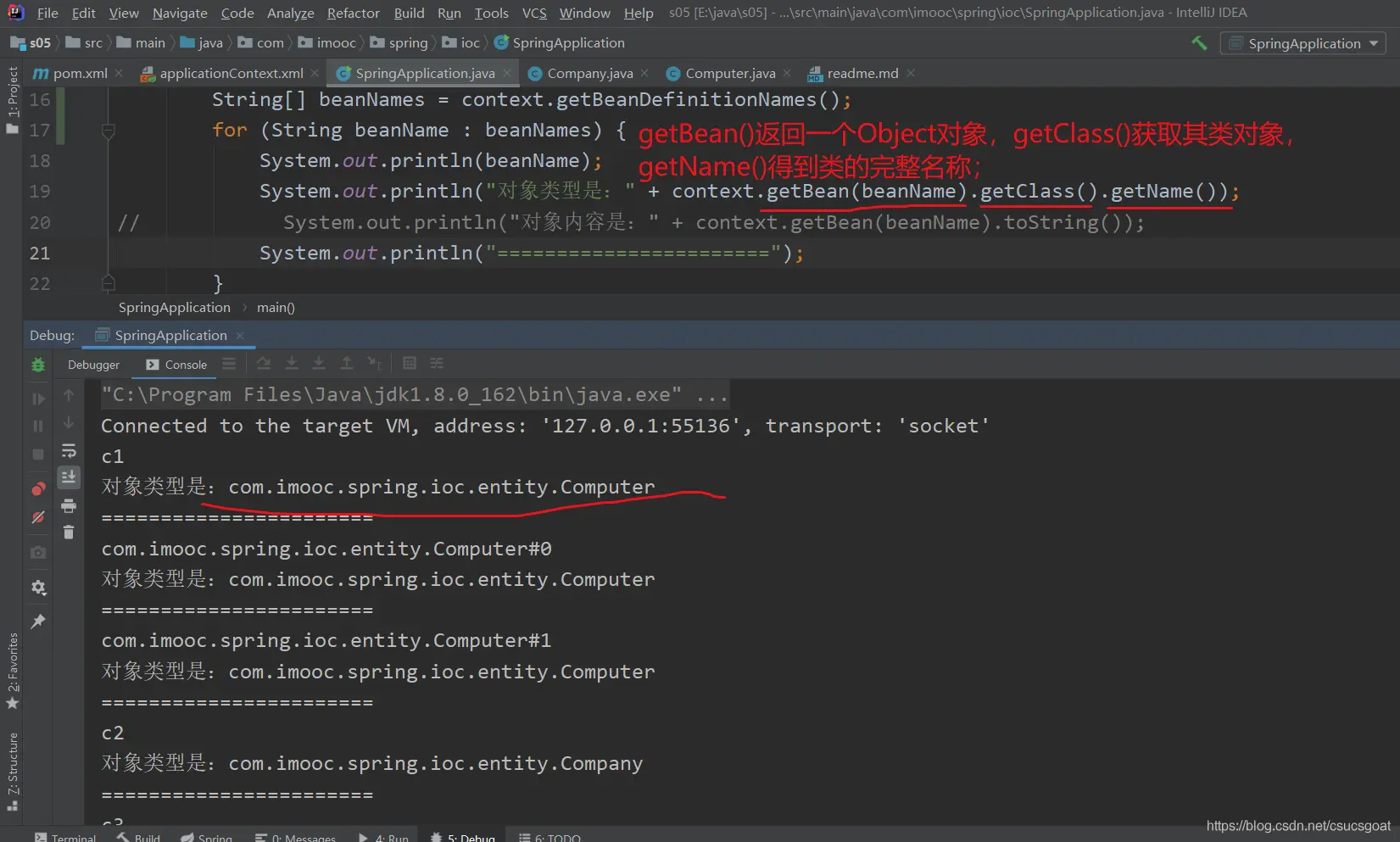Toggle Soft-Wrap for console output
Image resolution: width=1400 pixels, height=842 pixels.
coord(69,450)
